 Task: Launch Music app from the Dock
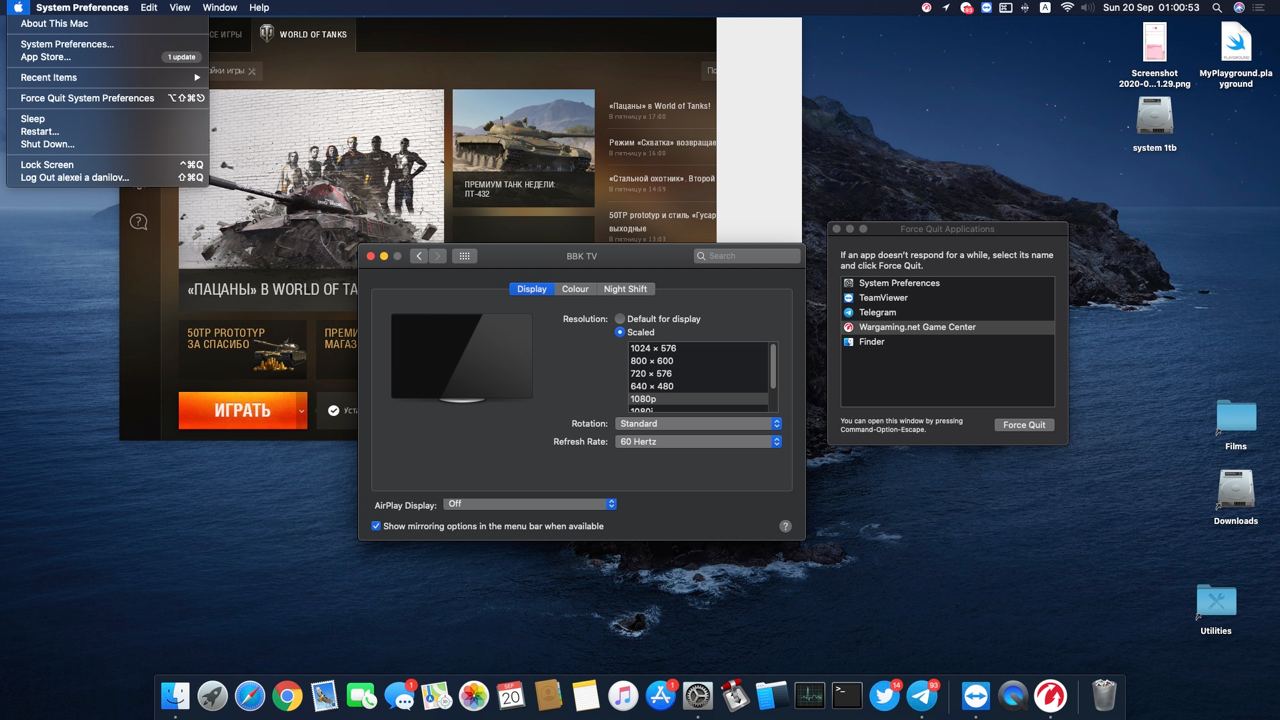click(x=623, y=695)
